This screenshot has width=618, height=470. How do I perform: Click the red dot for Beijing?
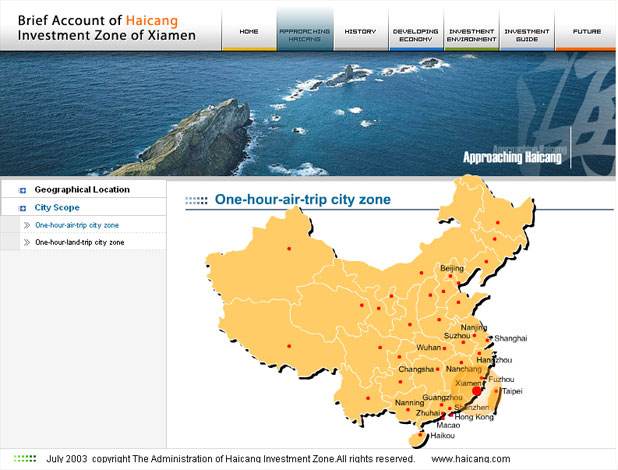click(450, 276)
